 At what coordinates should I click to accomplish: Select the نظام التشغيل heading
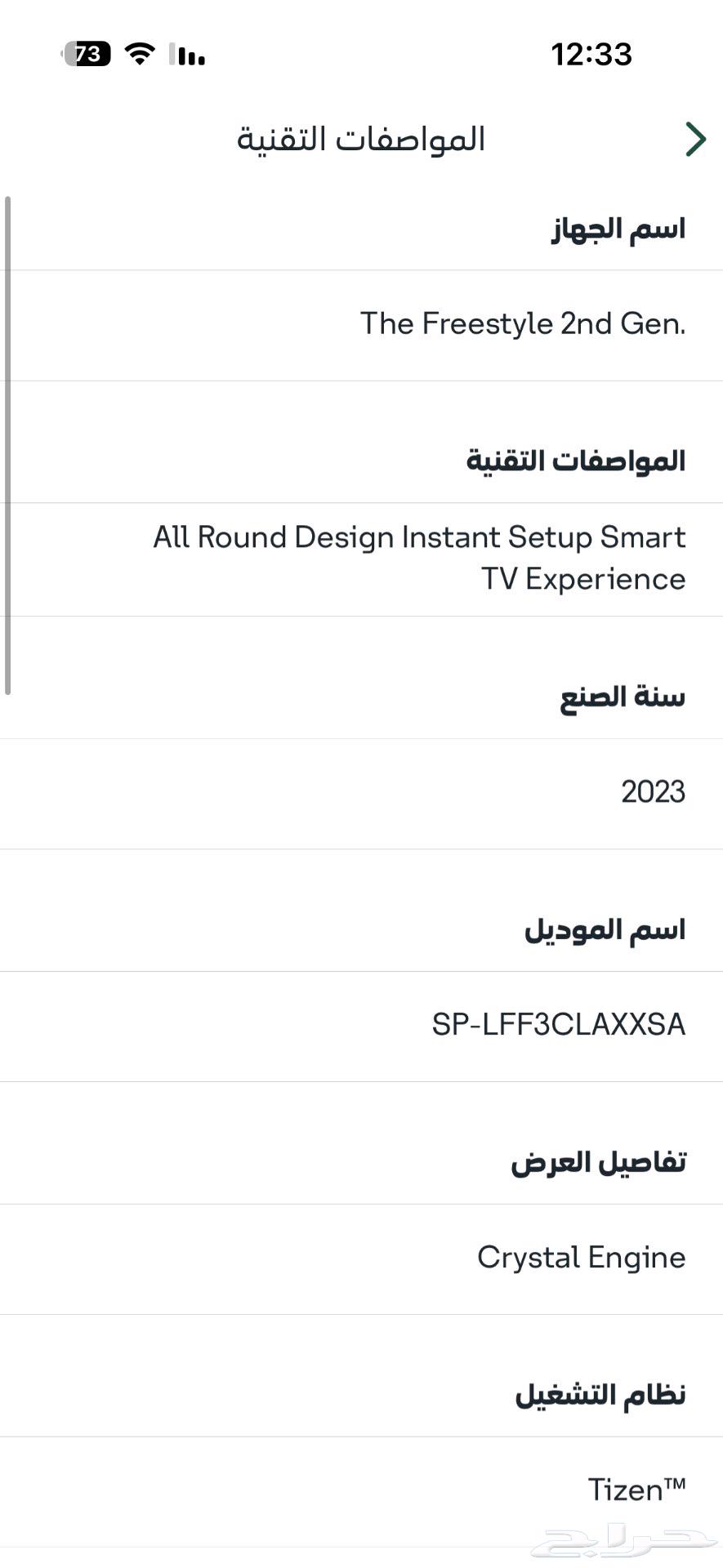tap(600, 1396)
